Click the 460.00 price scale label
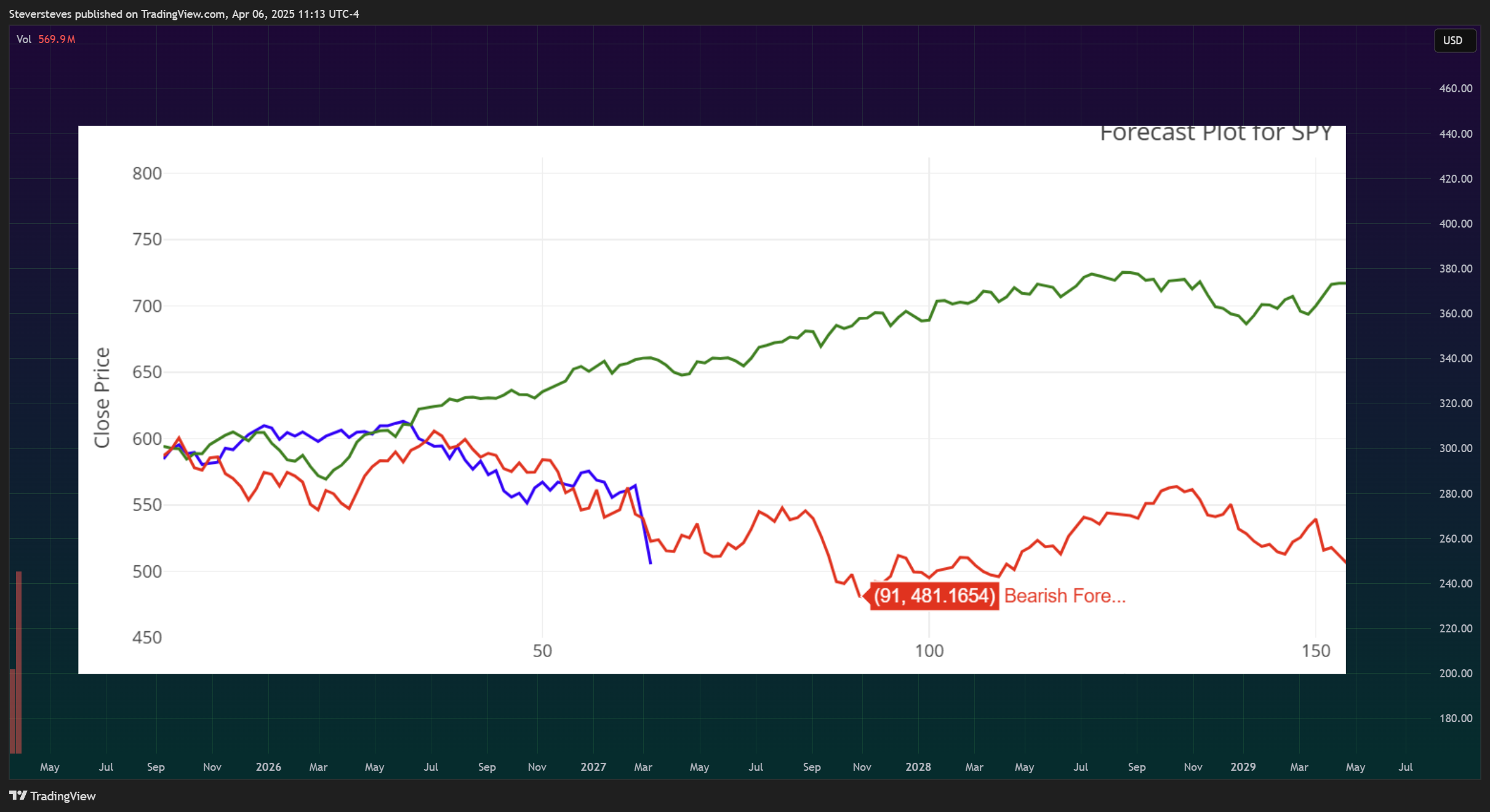 1456,89
